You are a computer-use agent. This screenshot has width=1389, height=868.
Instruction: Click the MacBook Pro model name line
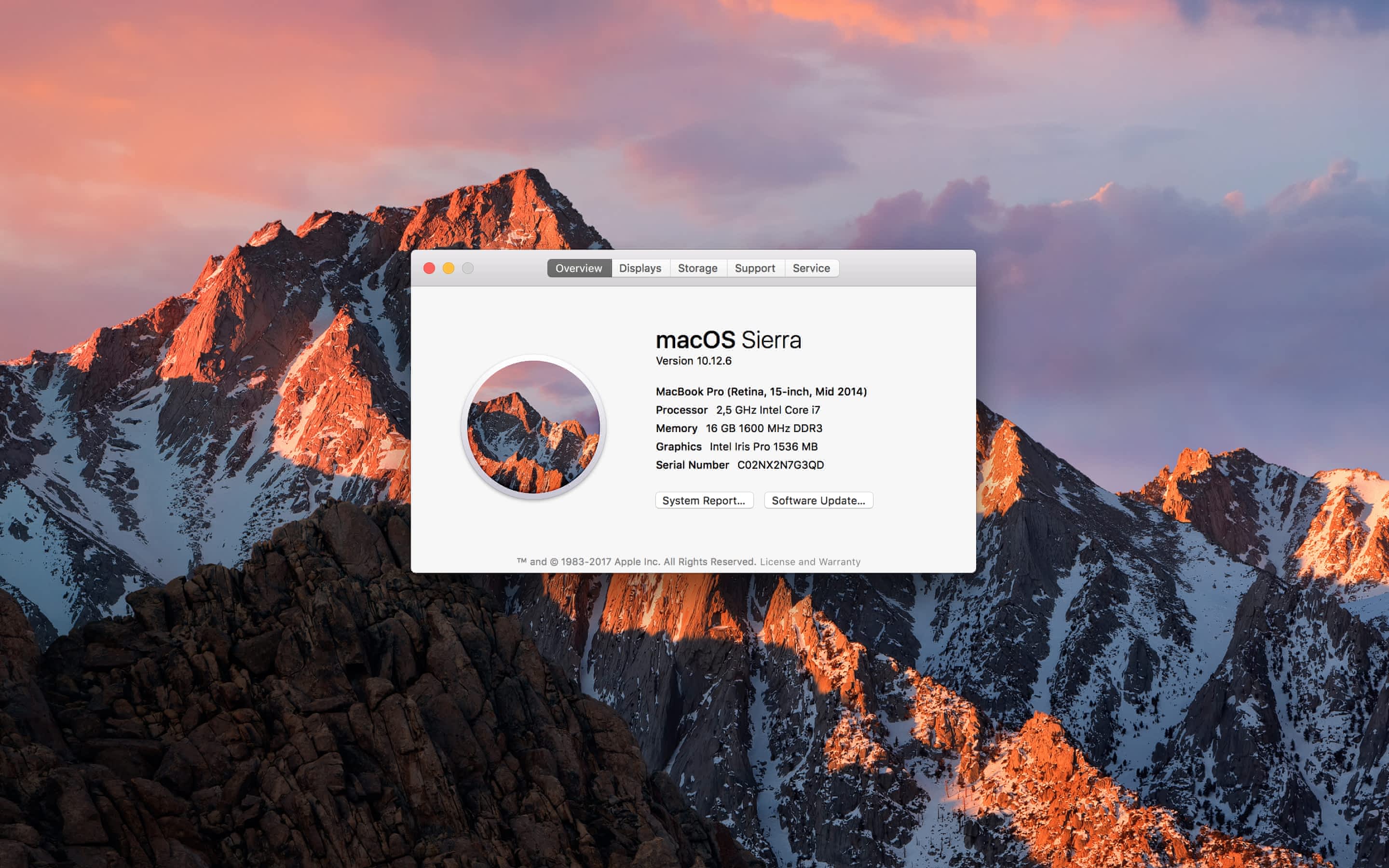click(x=761, y=392)
